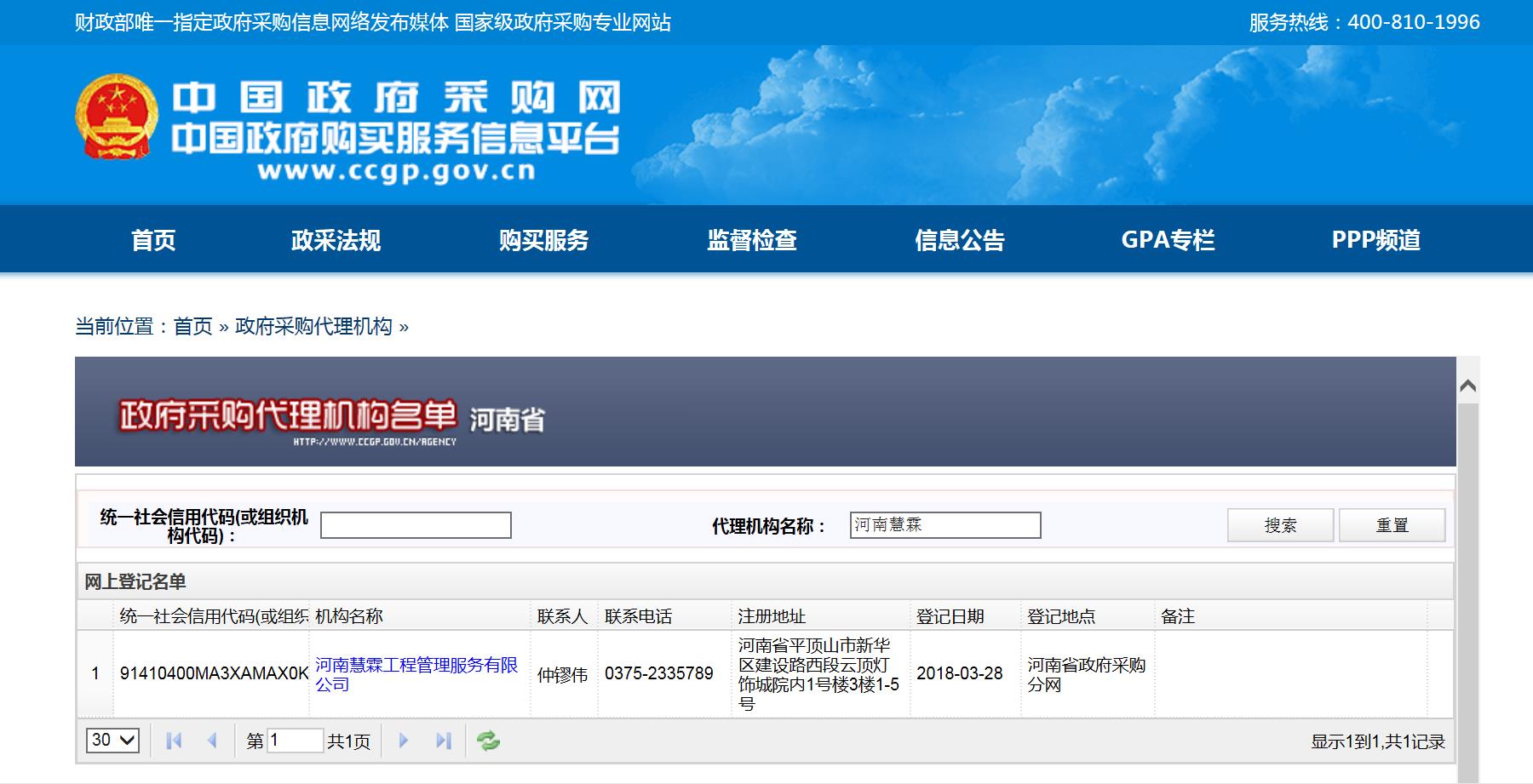Viewport: 1533px width, 784px height.
Task: Open the page size dropdown showing 30
Action: (x=112, y=740)
